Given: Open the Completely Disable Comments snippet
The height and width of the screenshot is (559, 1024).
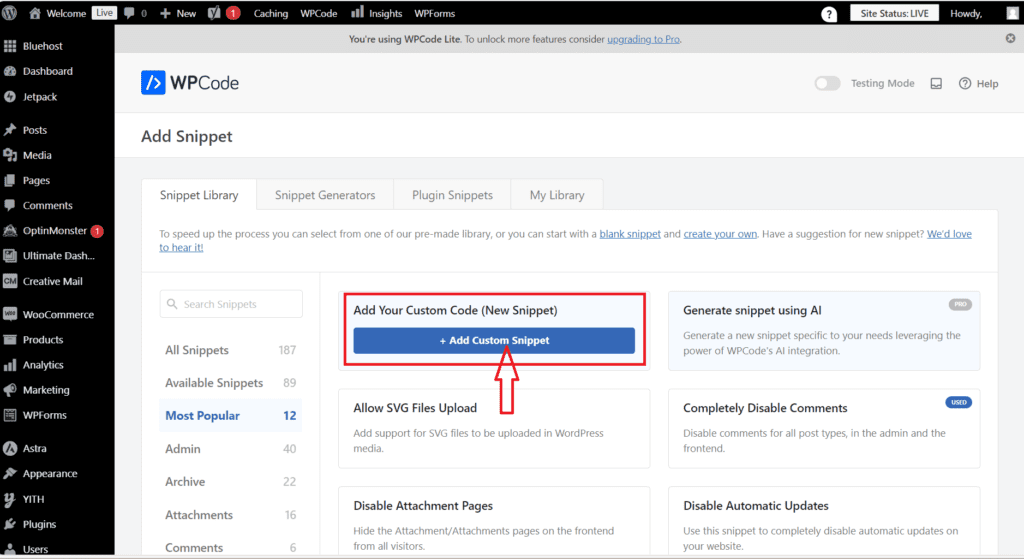Looking at the screenshot, I should point(824,428).
